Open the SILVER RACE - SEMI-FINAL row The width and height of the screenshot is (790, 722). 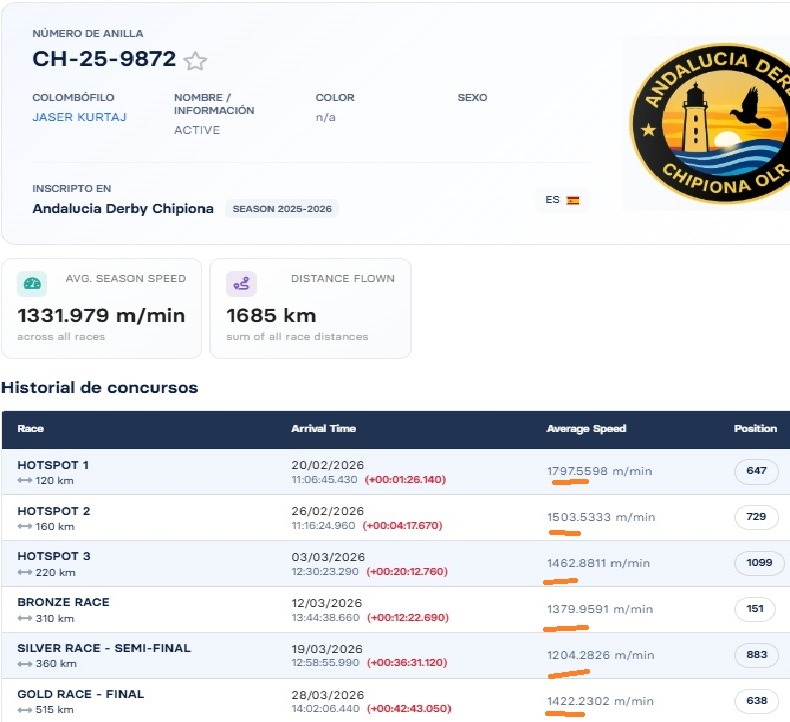[x=396, y=655]
